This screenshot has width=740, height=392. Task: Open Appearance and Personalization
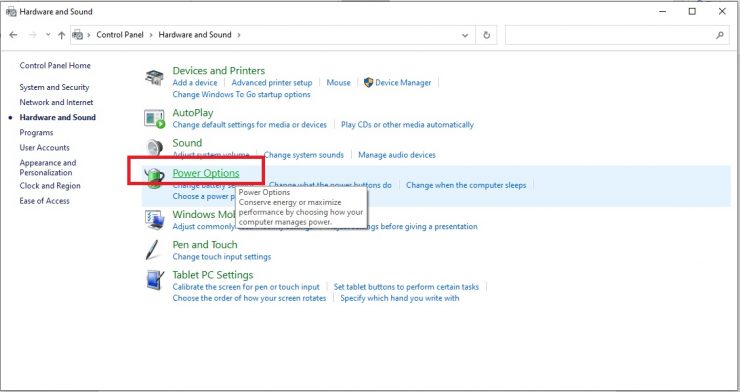pos(48,167)
